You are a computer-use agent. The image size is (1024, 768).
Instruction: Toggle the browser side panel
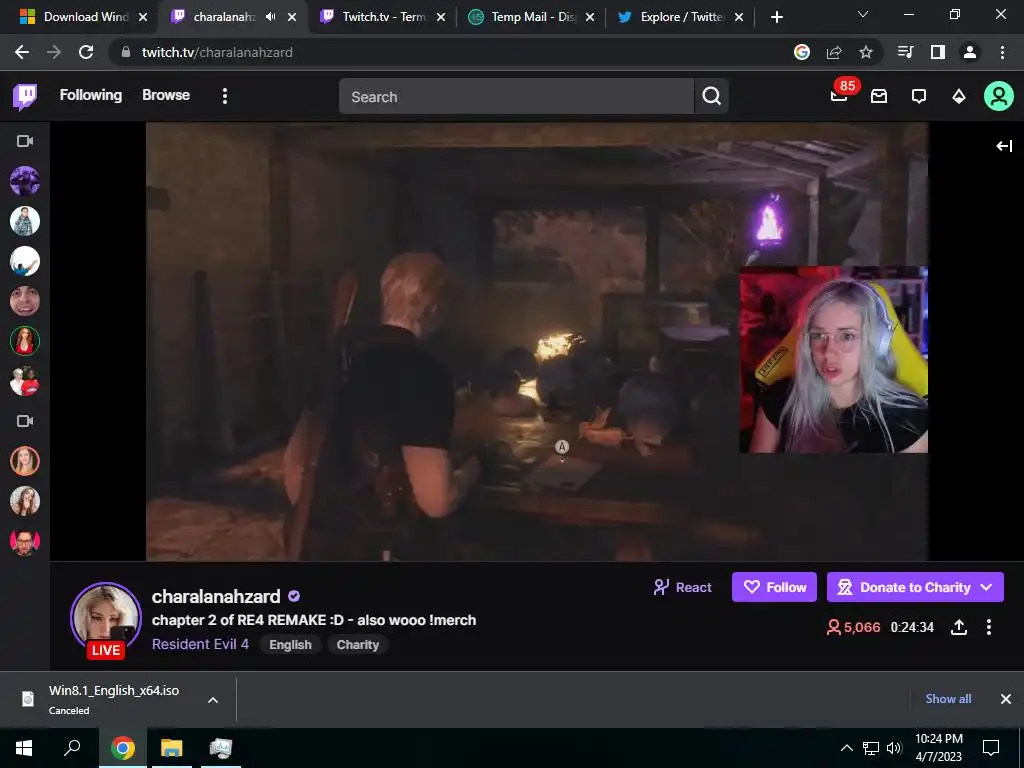(938, 52)
